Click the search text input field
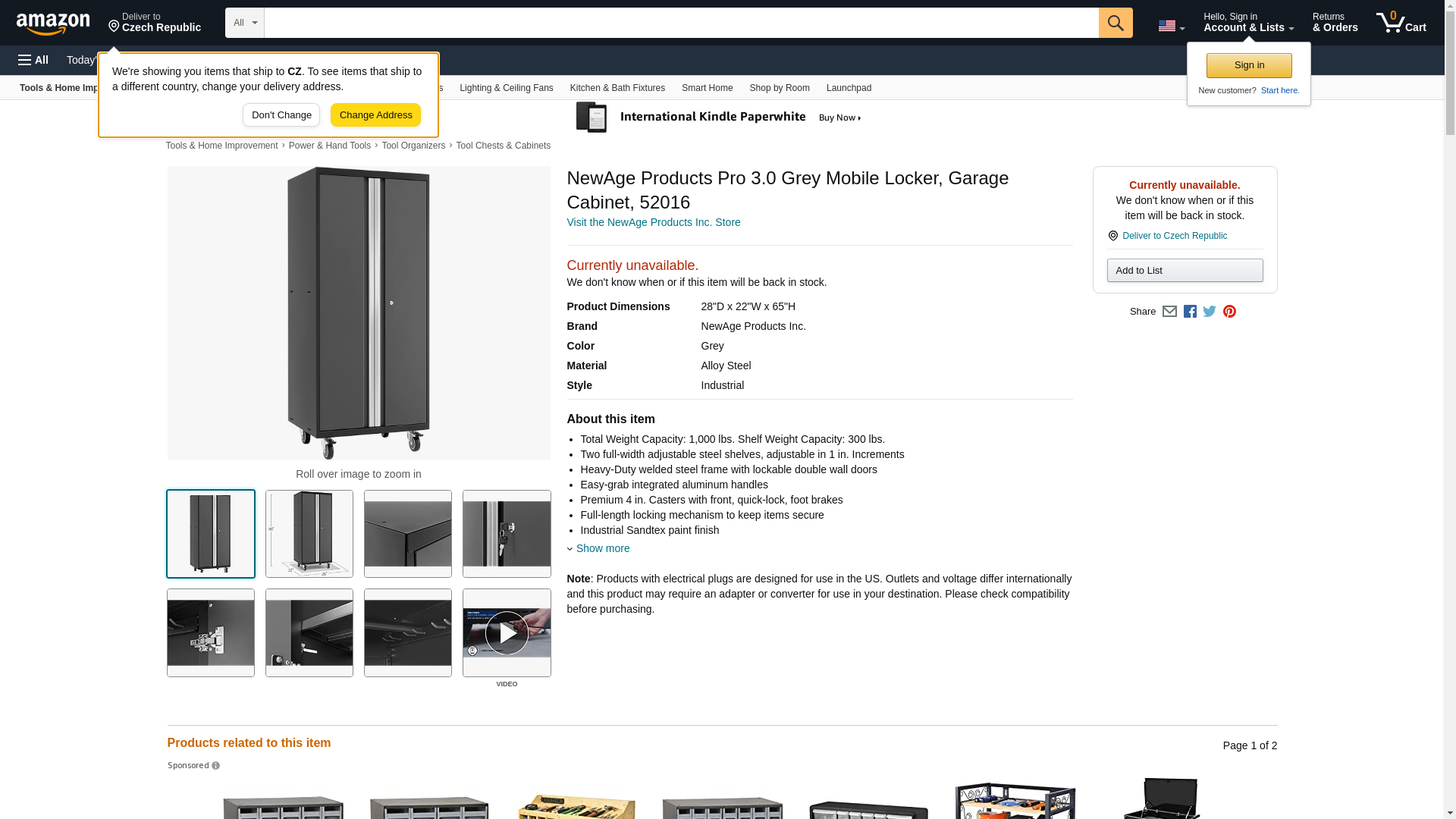The width and height of the screenshot is (1456, 819). (680, 23)
